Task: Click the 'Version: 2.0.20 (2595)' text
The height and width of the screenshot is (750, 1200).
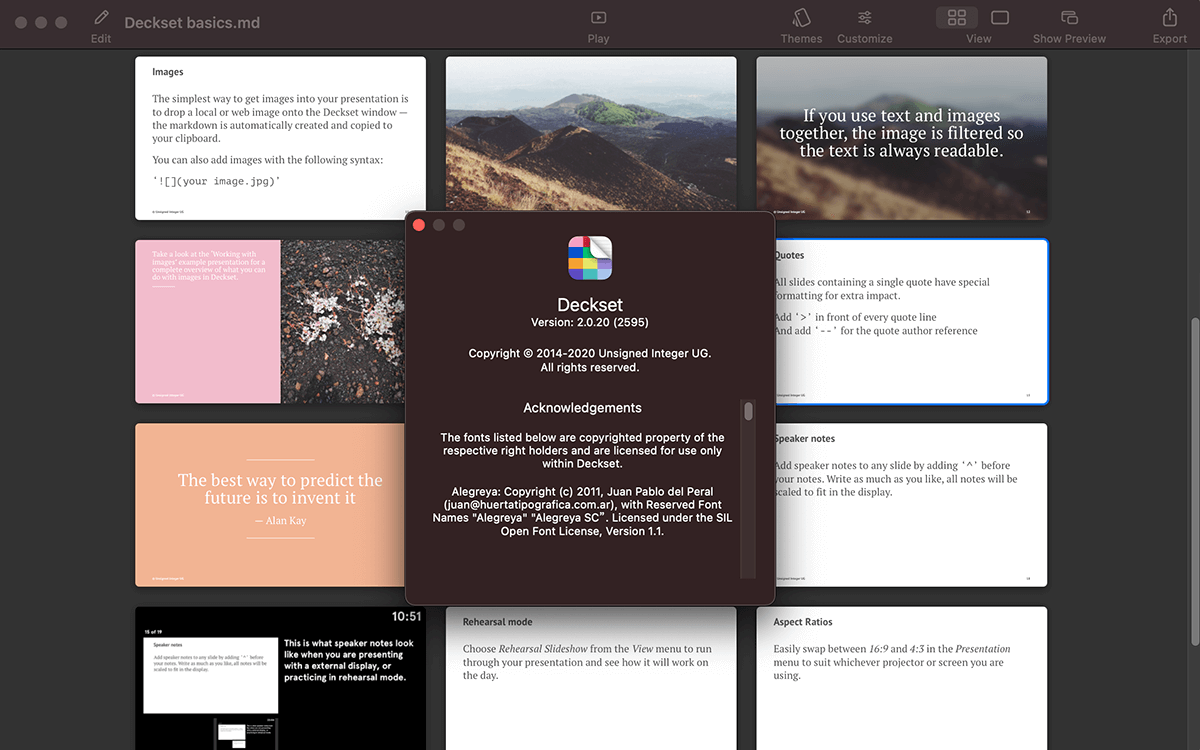Action: pos(590,322)
